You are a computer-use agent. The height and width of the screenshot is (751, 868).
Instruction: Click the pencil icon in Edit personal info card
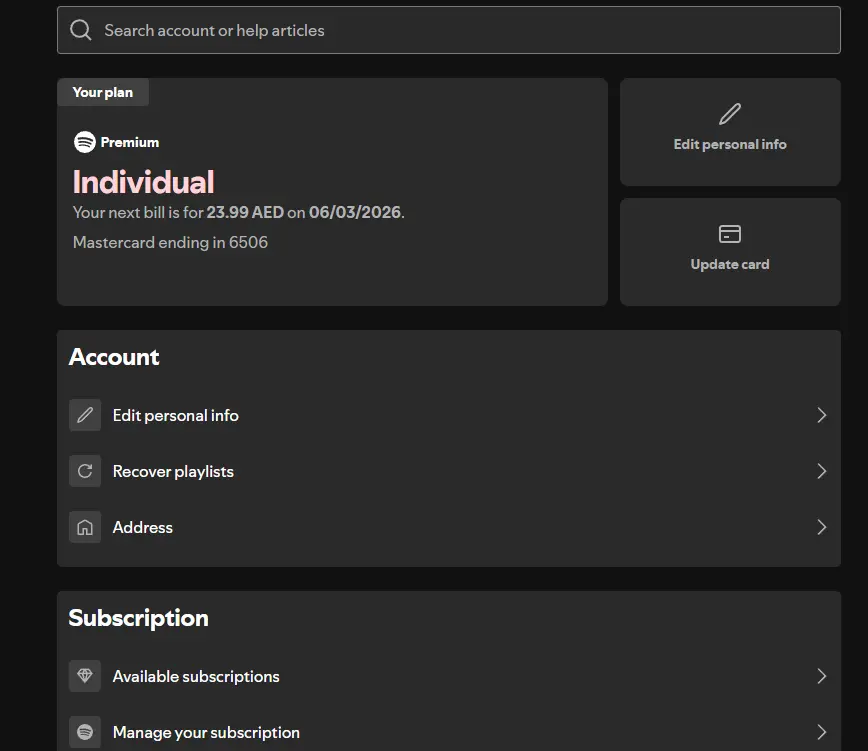(x=730, y=114)
